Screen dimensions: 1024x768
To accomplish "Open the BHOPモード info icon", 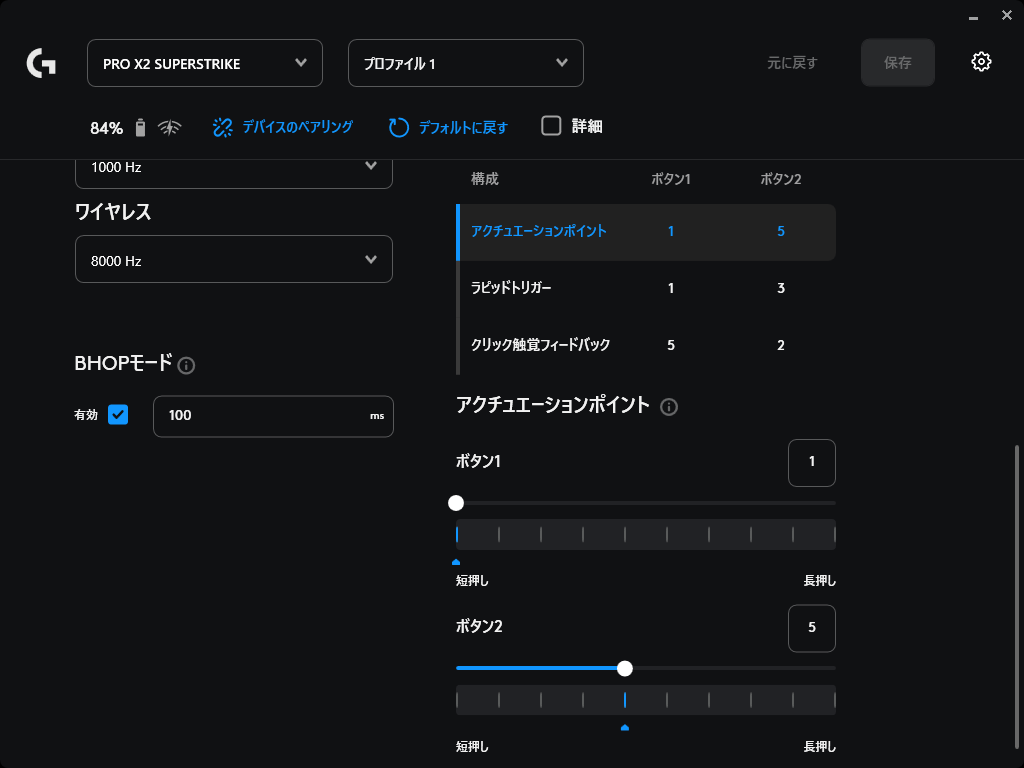I will tap(186, 366).
